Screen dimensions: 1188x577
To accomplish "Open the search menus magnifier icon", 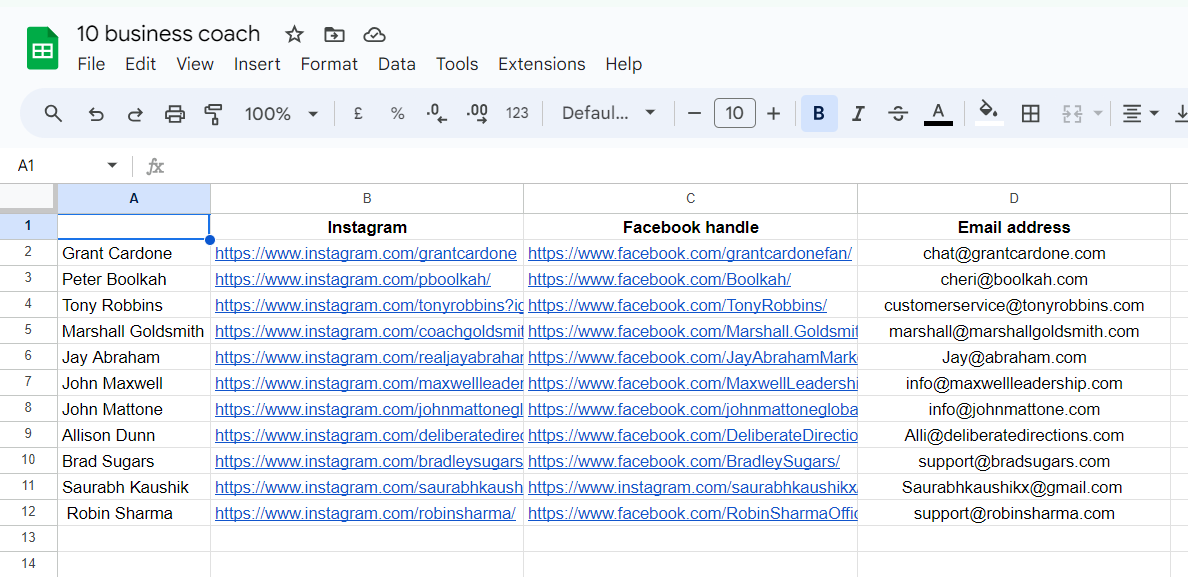I will tap(53, 114).
